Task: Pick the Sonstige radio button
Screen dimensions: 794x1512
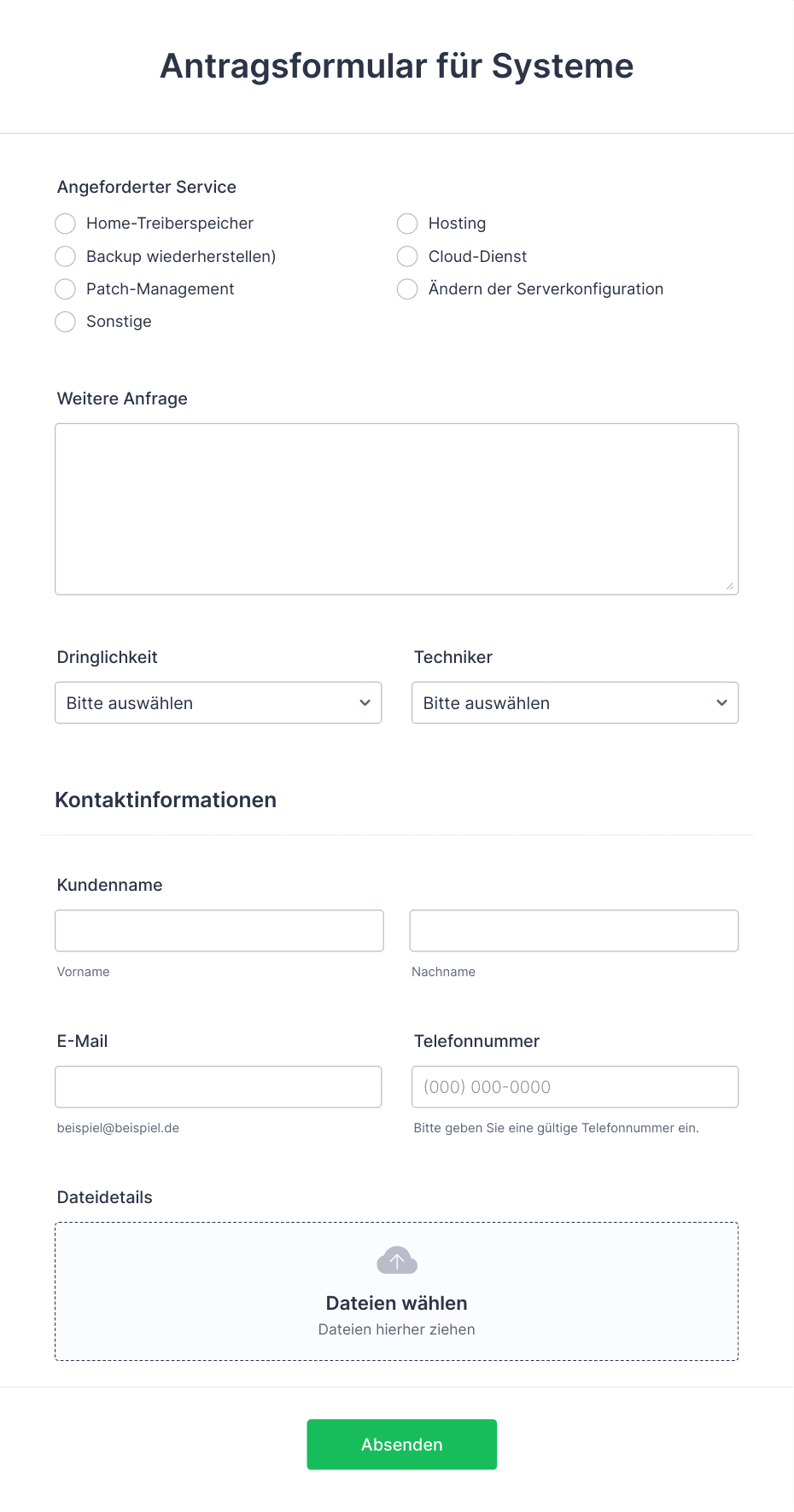Action: point(66,322)
